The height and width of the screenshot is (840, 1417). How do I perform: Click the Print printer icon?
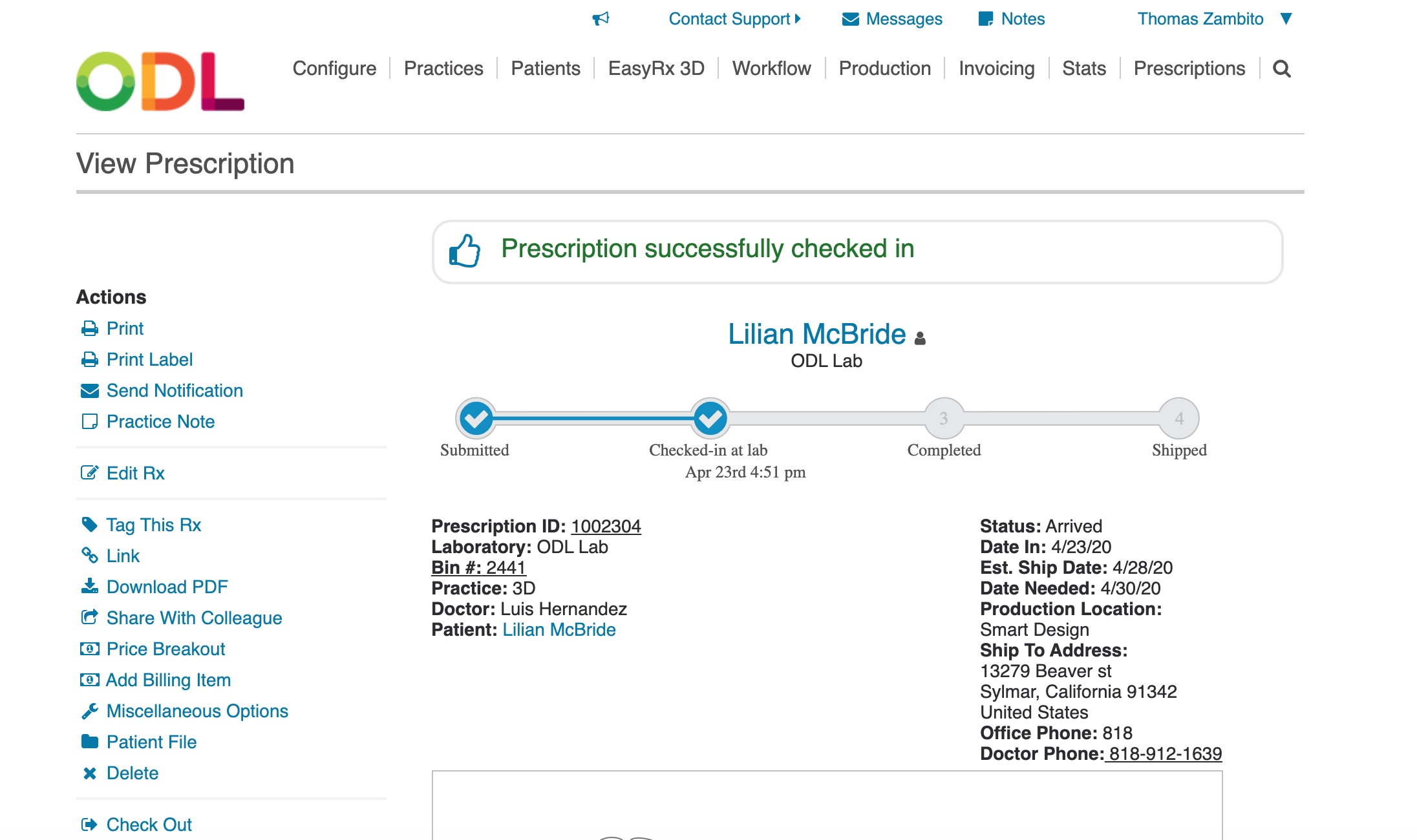pos(89,329)
